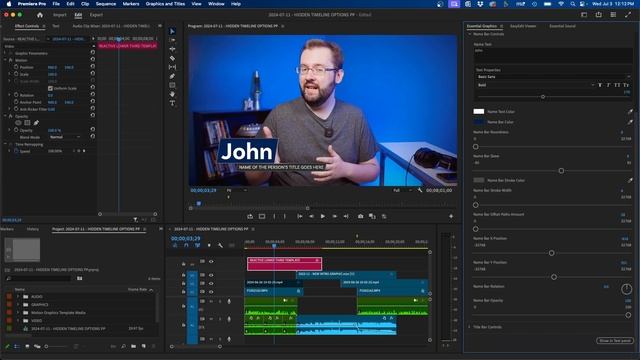Click the Home icon in header
The image size is (640, 360).
(x=40, y=15)
